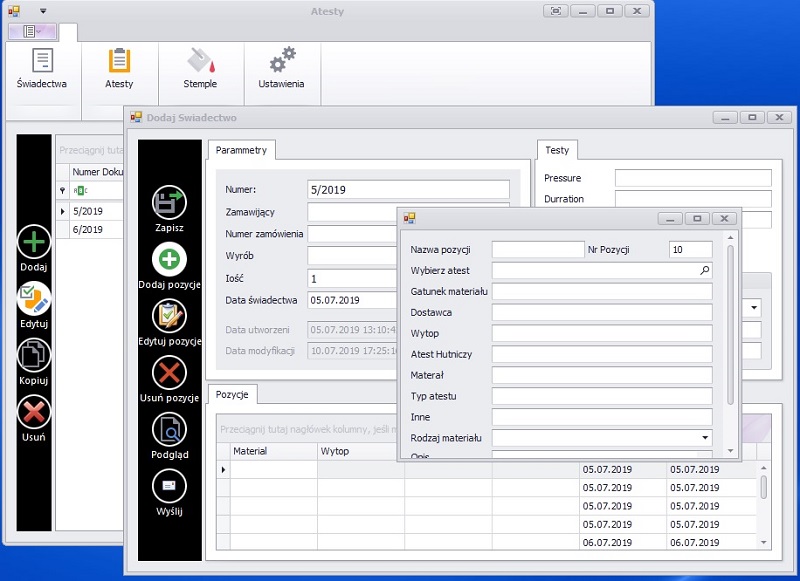Click the Edytuj pozycje icon
The image size is (800, 581).
click(169, 316)
